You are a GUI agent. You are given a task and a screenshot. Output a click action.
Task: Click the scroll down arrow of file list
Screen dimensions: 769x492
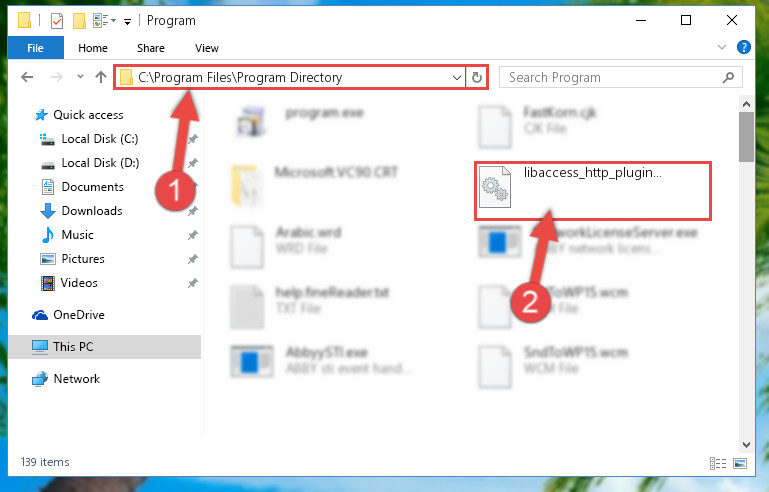746,444
